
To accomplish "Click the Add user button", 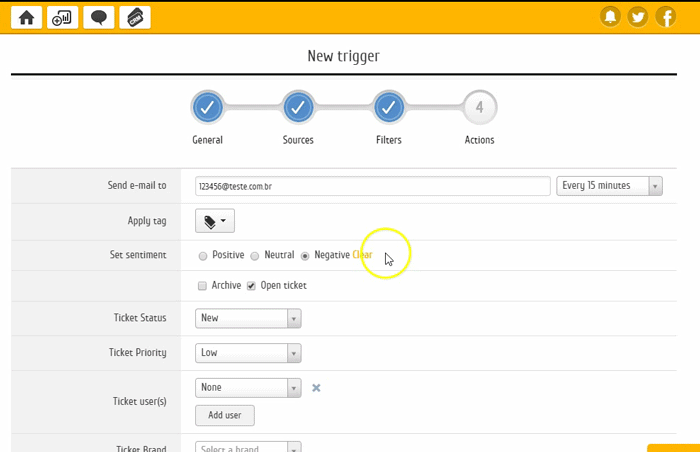I will click(x=225, y=415).
